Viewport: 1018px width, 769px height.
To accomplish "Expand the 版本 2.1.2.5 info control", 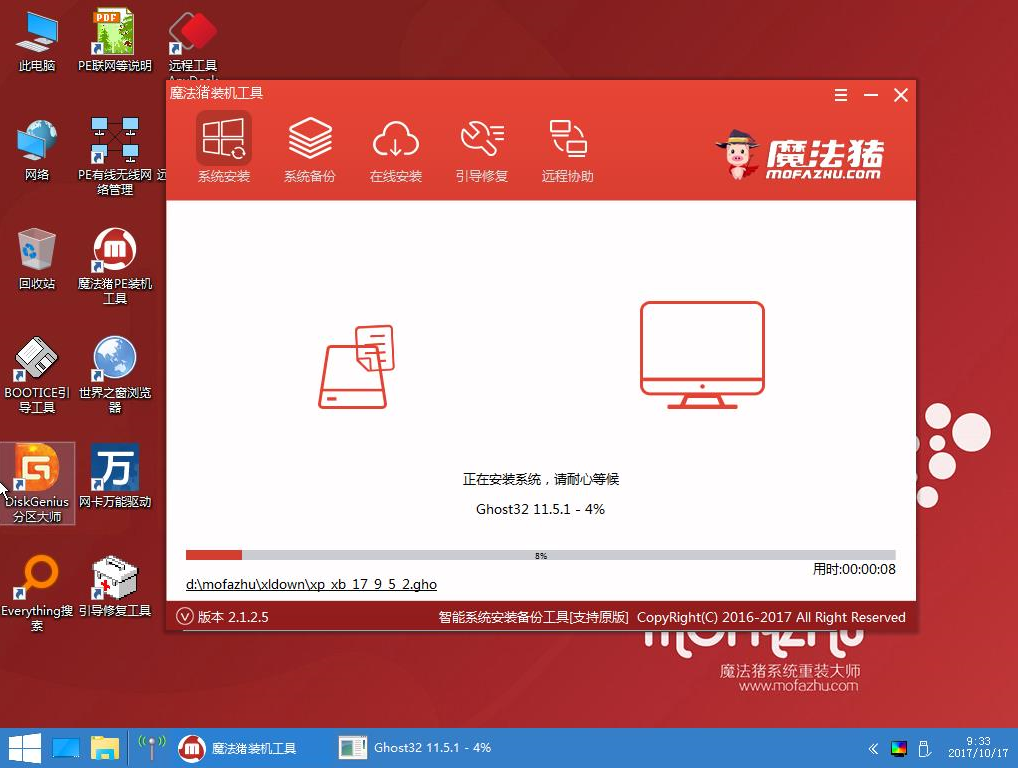I will tap(185, 617).
